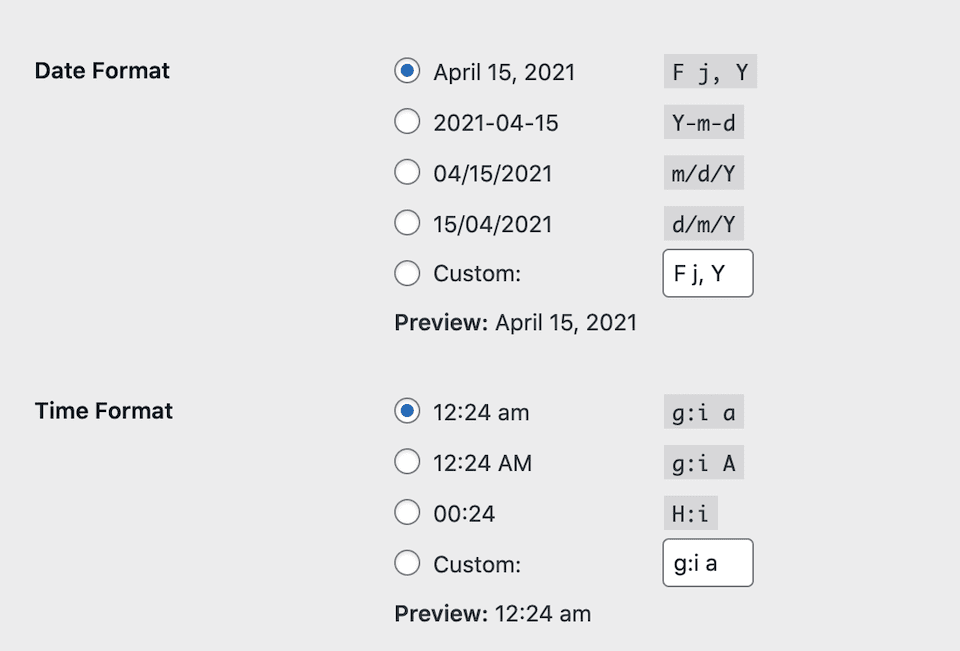This screenshot has height=651, width=960.
Task: Choose the 2021-04-15 date format option
Action: pyautogui.click(x=407, y=121)
